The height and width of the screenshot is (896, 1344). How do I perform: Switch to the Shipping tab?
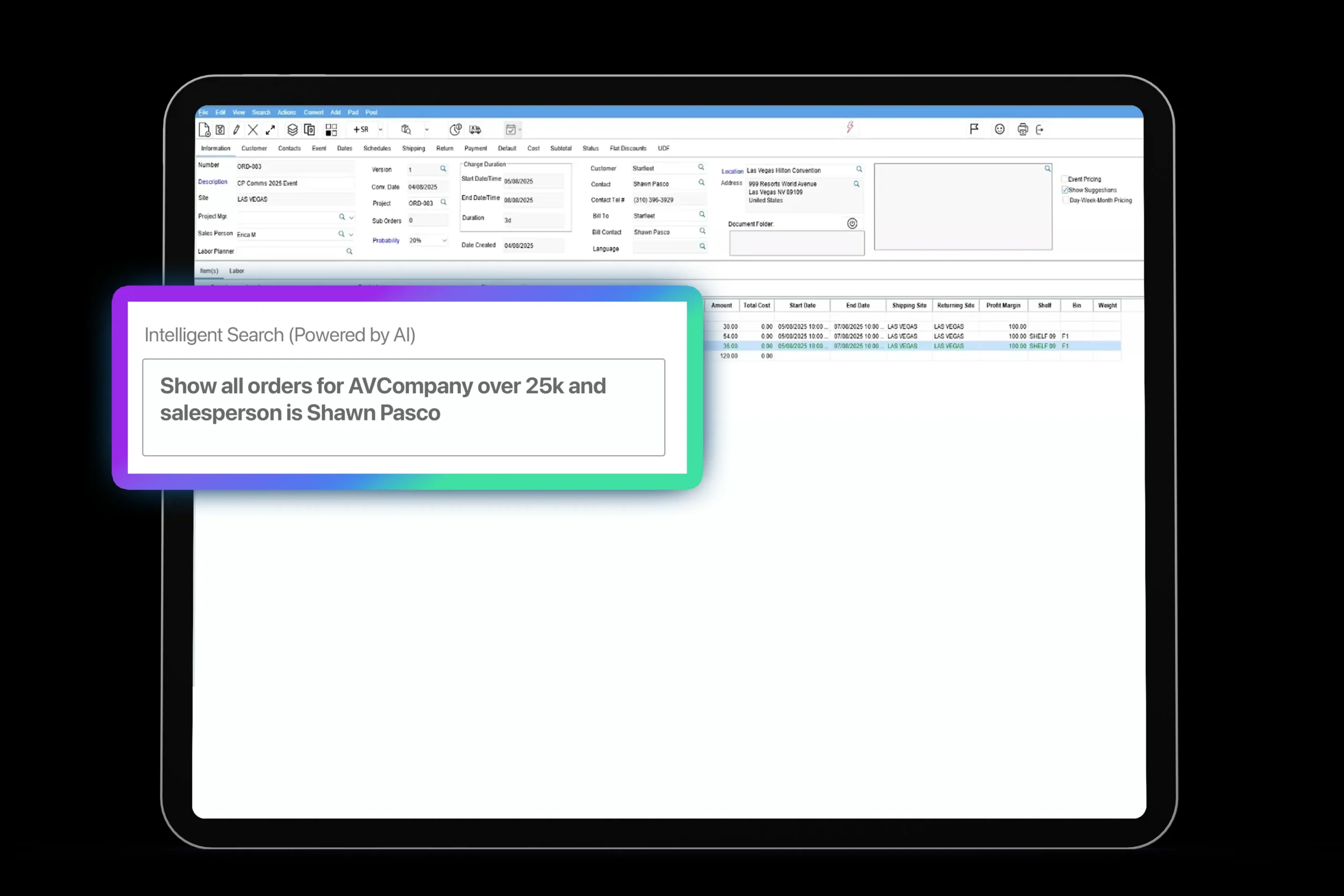pyautogui.click(x=413, y=149)
